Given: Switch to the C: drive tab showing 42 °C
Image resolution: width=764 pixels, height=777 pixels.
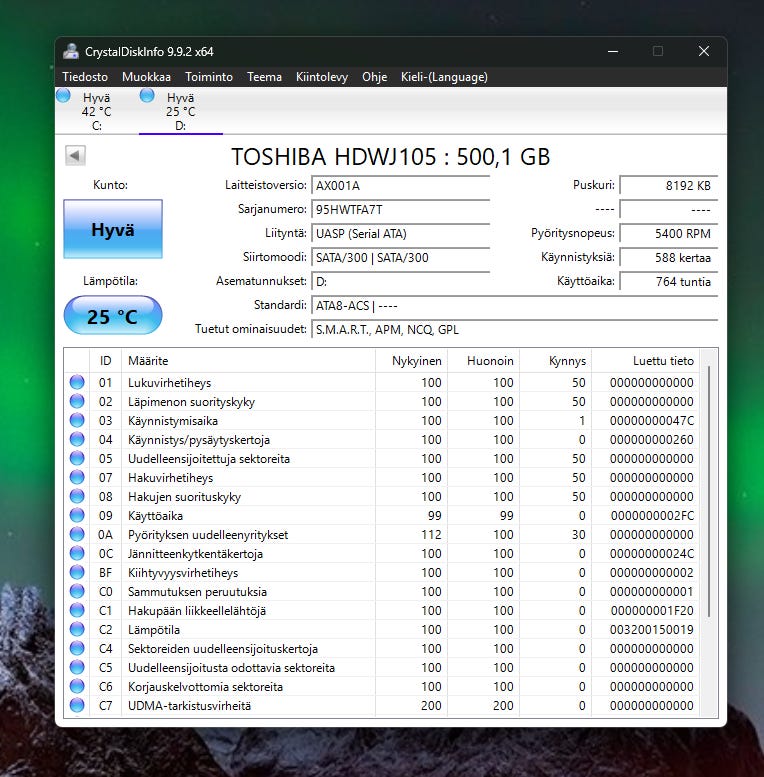Looking at the screenshot, I should click(x=97, y=111).
